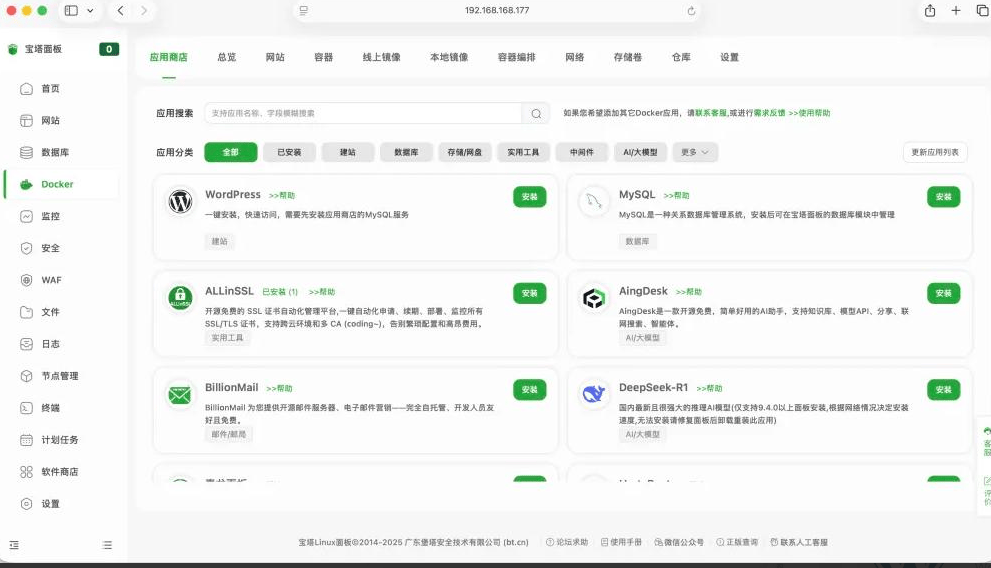Switch to the 仓库 tab

[681, 57]
